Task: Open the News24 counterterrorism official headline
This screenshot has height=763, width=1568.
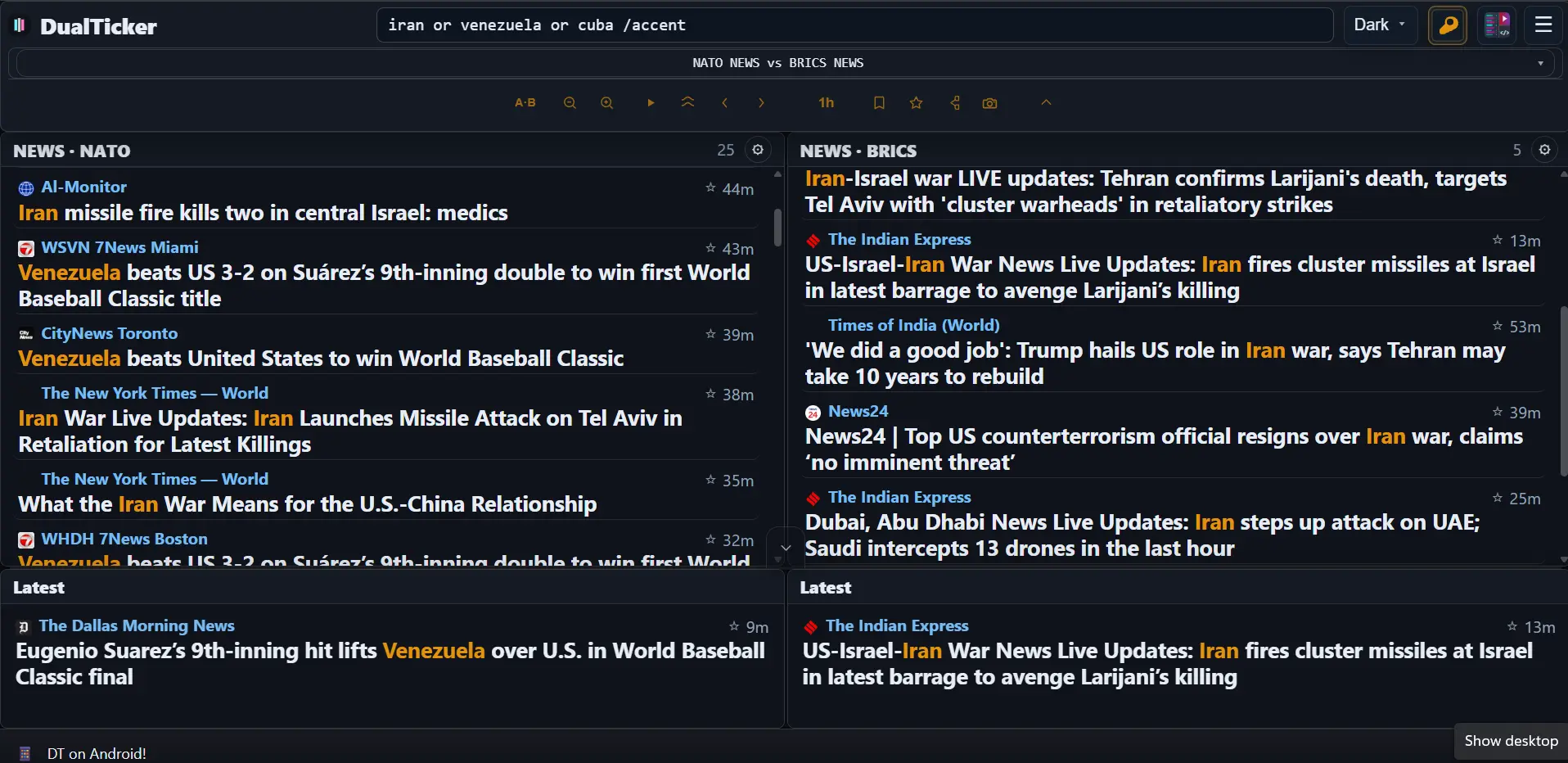Action: [1164, 449]
